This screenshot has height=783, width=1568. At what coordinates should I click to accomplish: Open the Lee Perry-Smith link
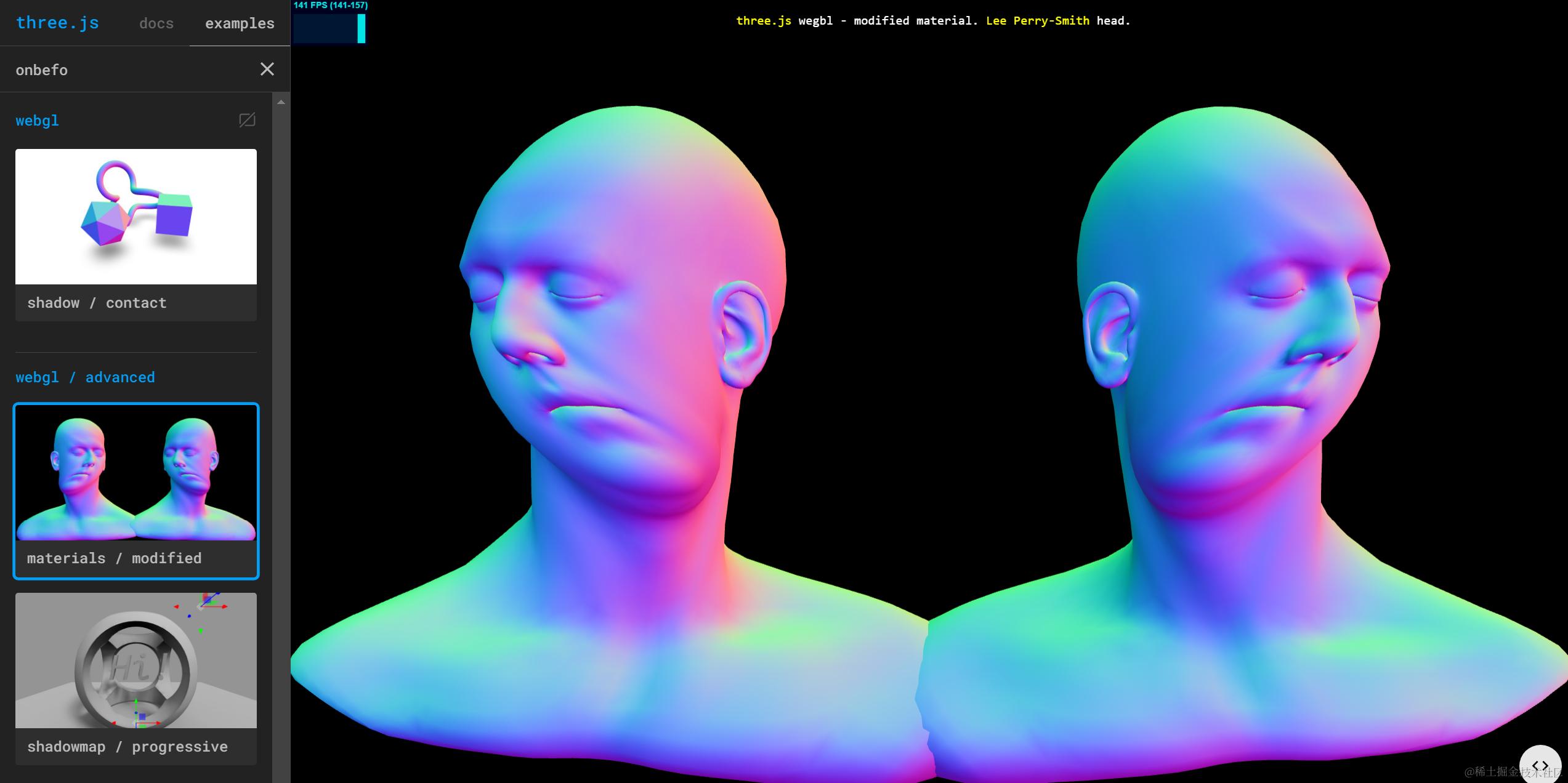[1038, 20]
